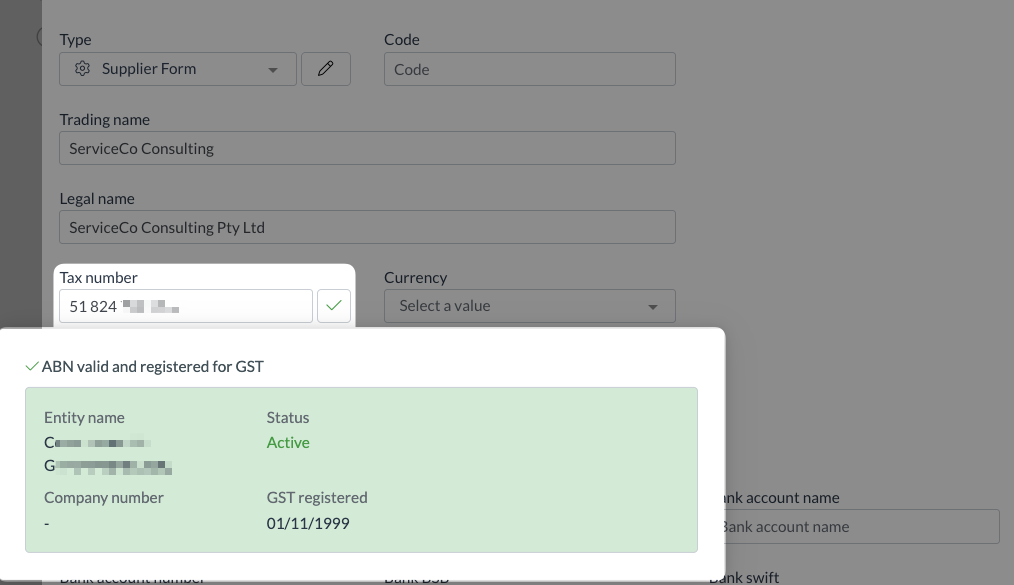Click the green 'Active' status text

pyautogui.click(x=288, y=443)
